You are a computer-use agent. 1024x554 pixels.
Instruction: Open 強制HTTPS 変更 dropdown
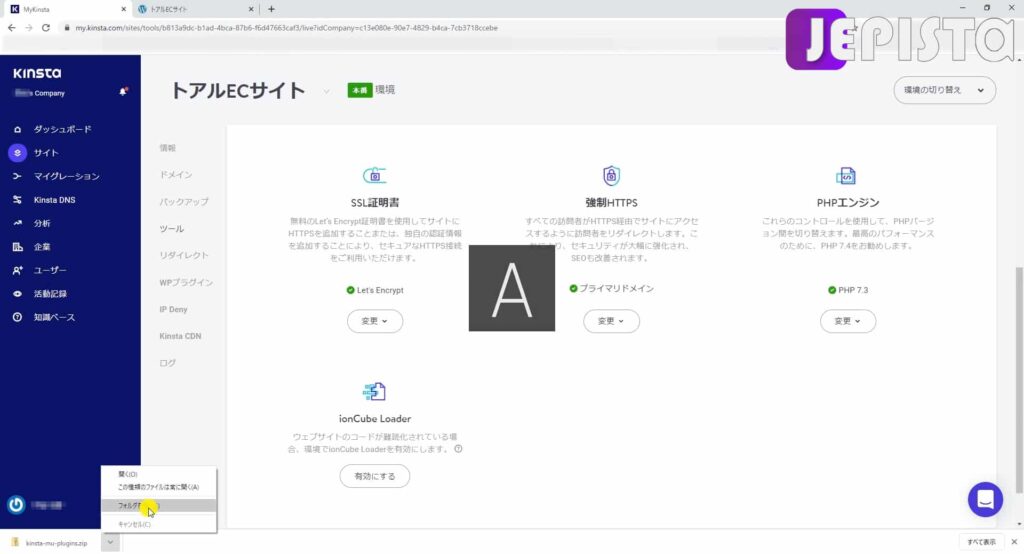[x=611, y=321]
